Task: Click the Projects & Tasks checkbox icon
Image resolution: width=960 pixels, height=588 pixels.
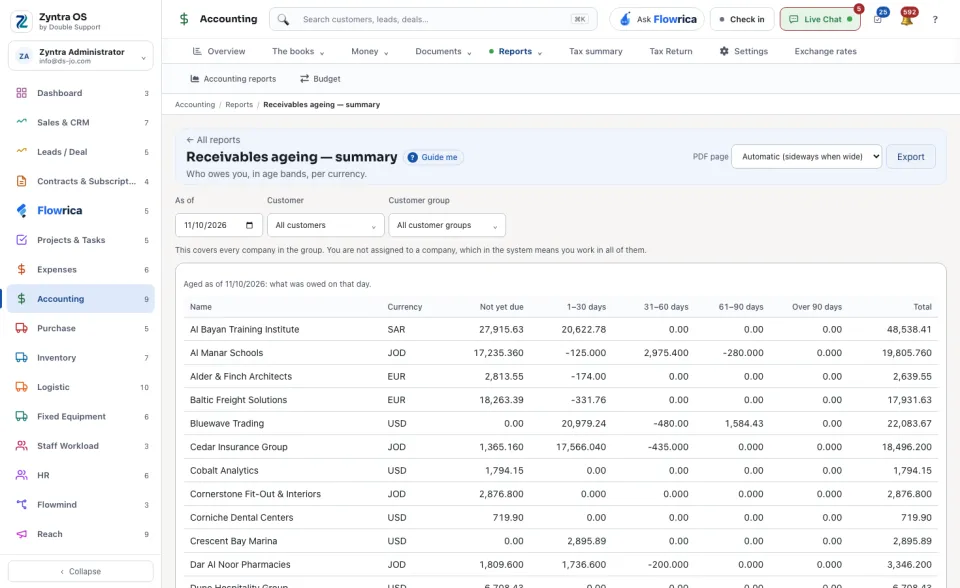Action: 21,240
